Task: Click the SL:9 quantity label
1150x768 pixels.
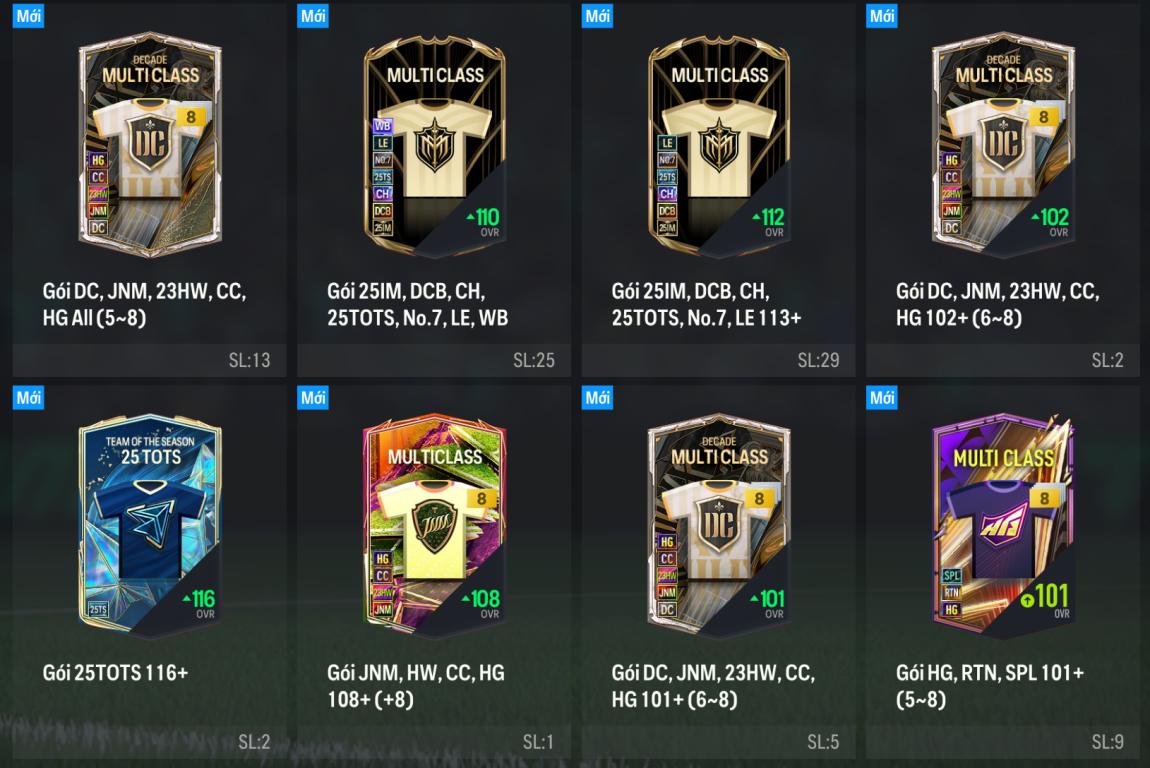Action: 1107,742
